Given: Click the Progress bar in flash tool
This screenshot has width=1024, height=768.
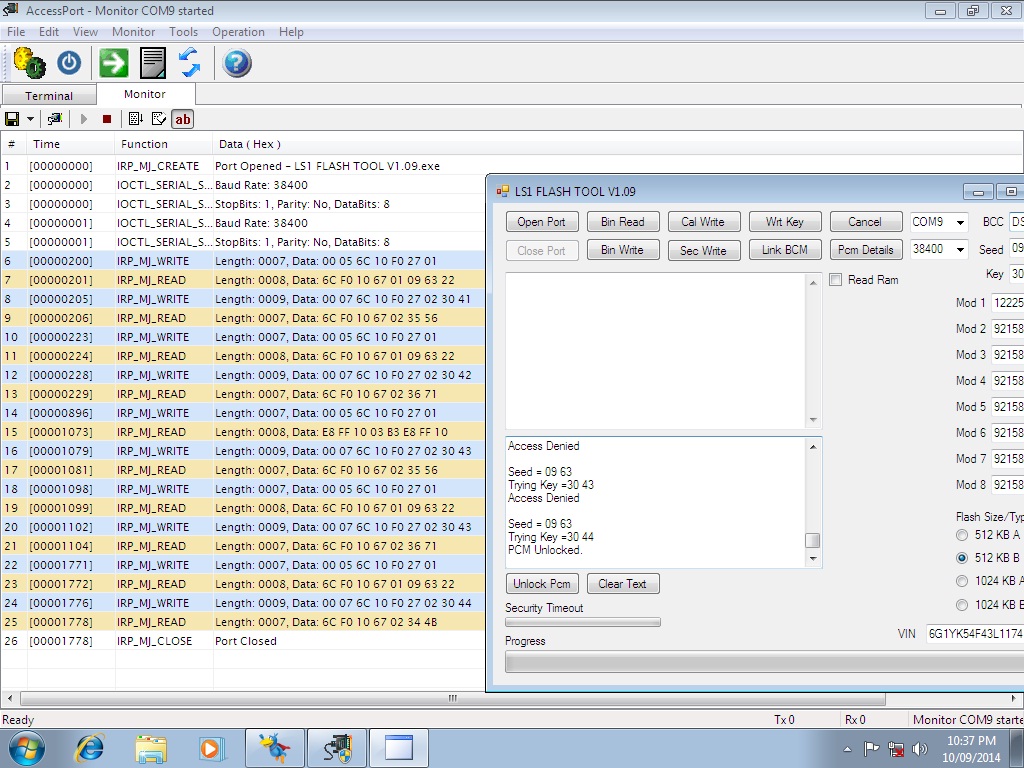Looking at the screenshot, I should (764, 663).
